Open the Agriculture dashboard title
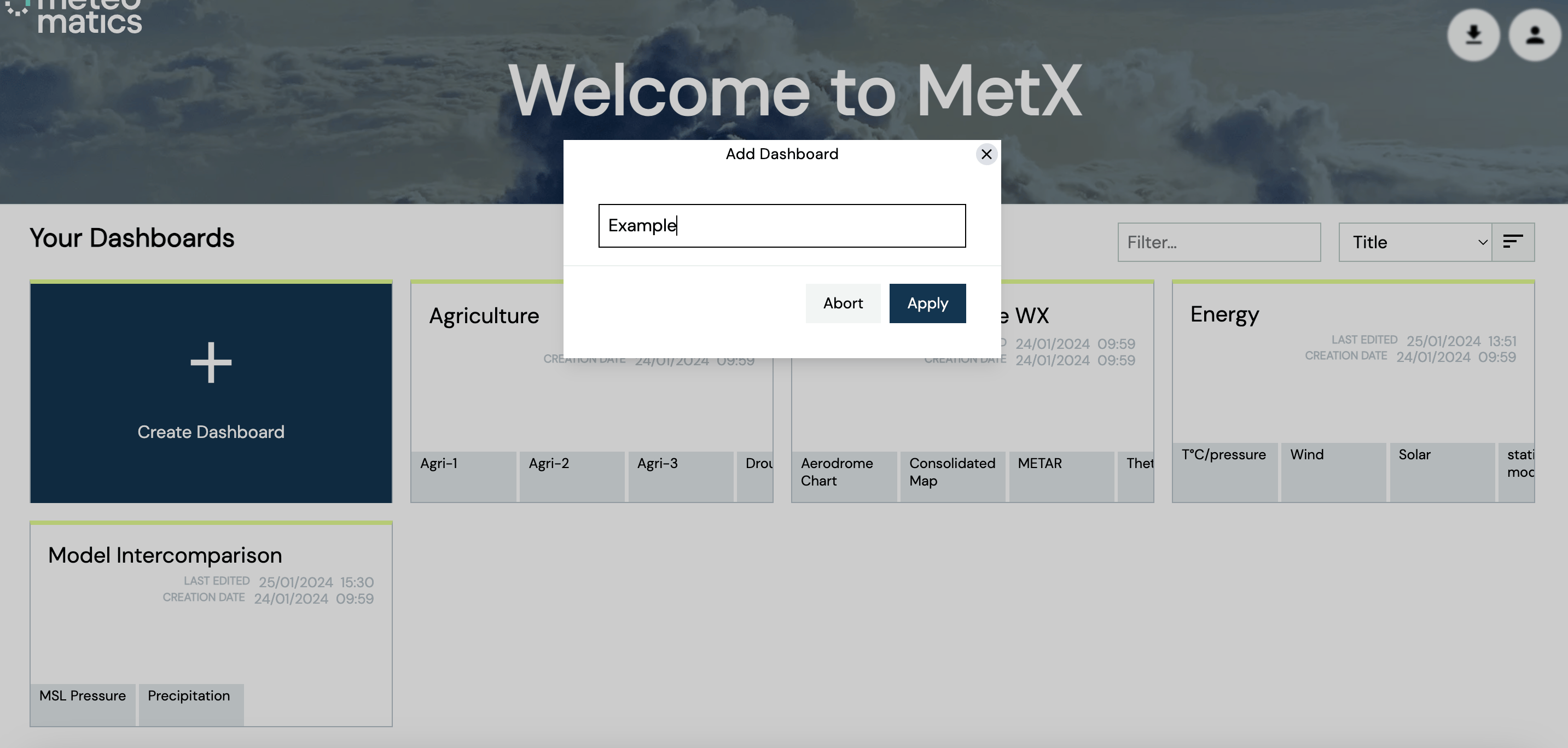 tap(484, 316)
